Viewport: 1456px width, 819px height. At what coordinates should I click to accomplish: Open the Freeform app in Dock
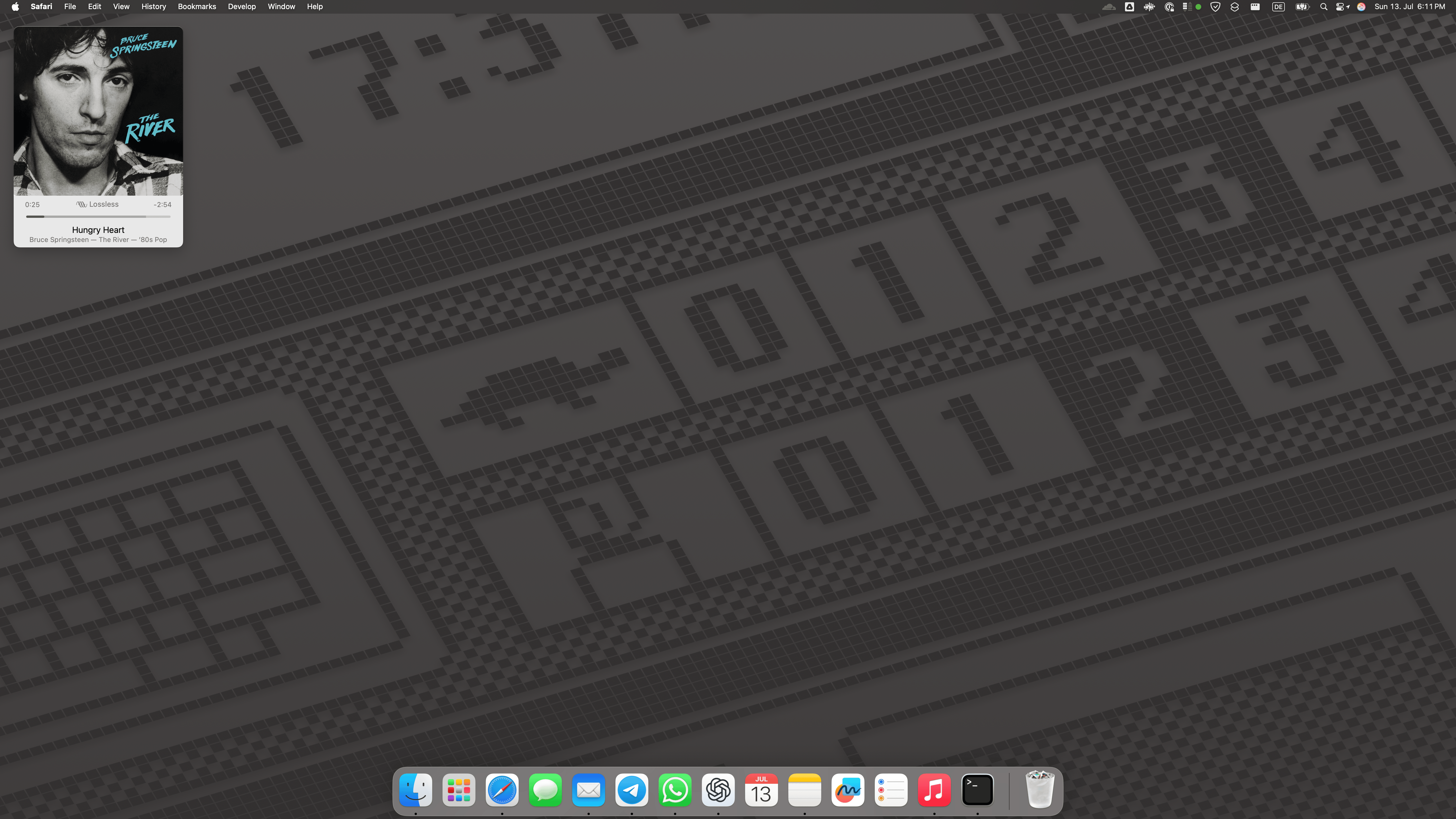tap(848, 790)
